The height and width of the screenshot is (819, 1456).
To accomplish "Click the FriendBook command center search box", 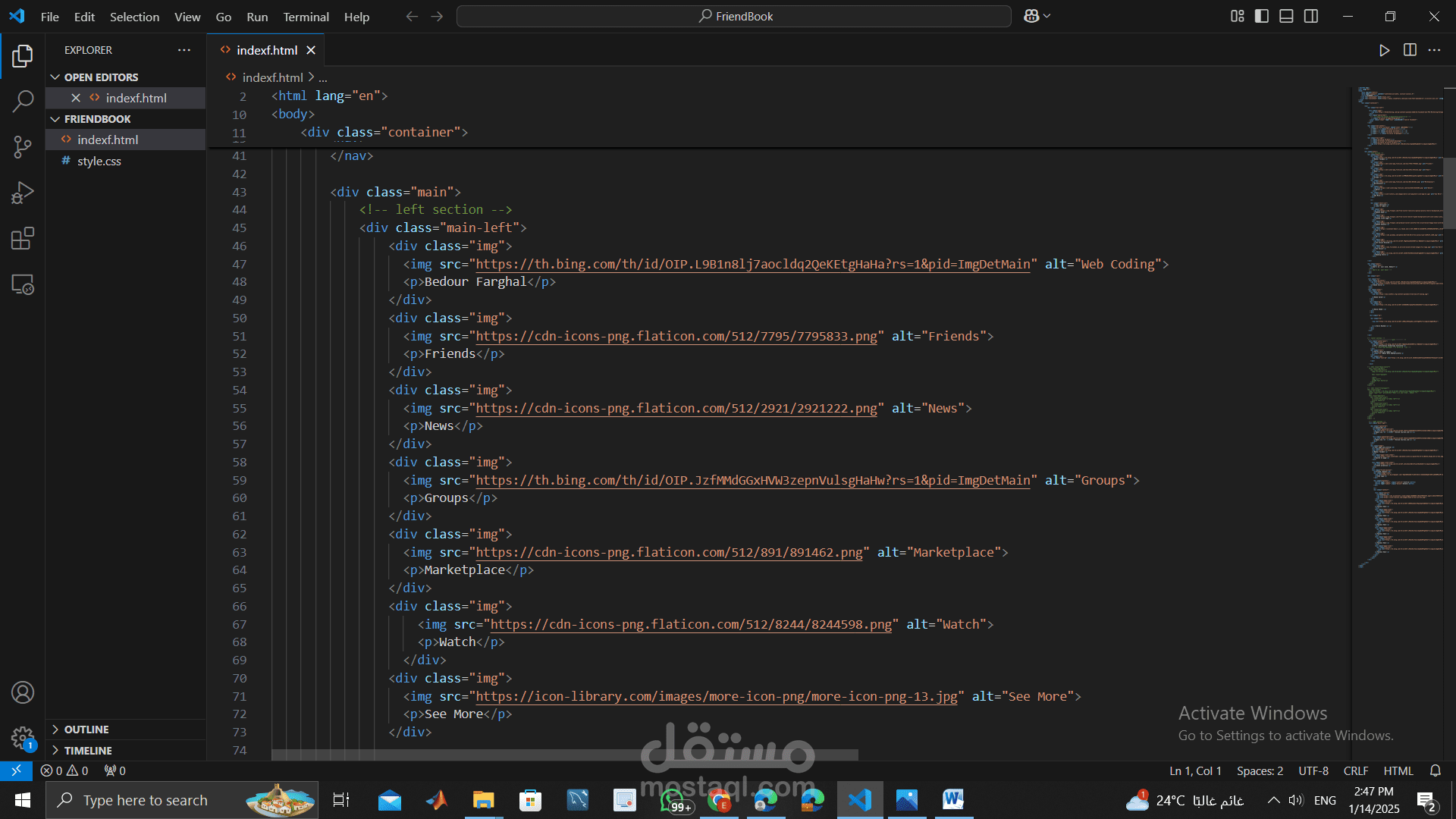I will 734,16.
